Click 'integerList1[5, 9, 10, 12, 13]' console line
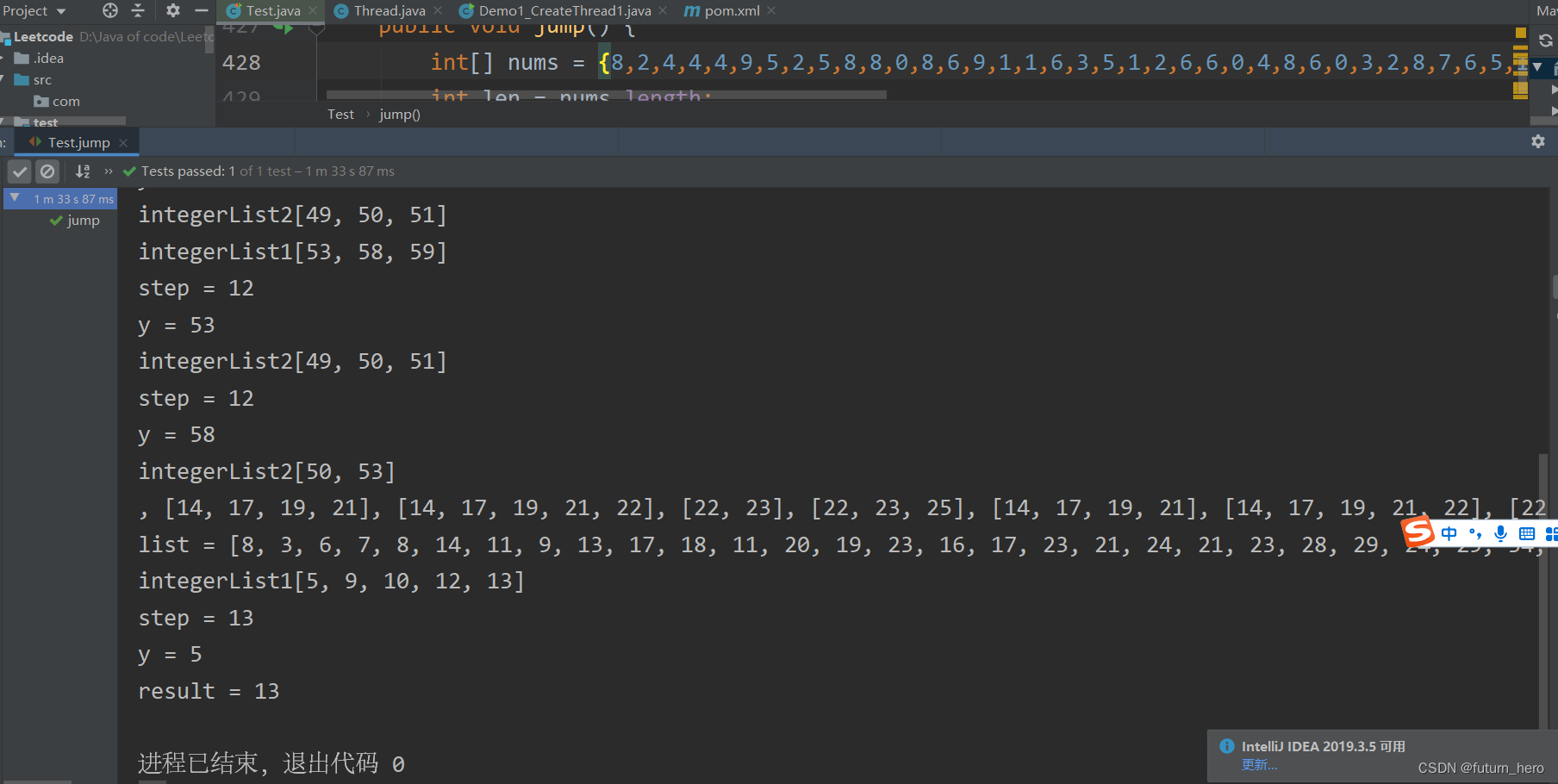The image size is (1558, 784). [x=331, y=582]
